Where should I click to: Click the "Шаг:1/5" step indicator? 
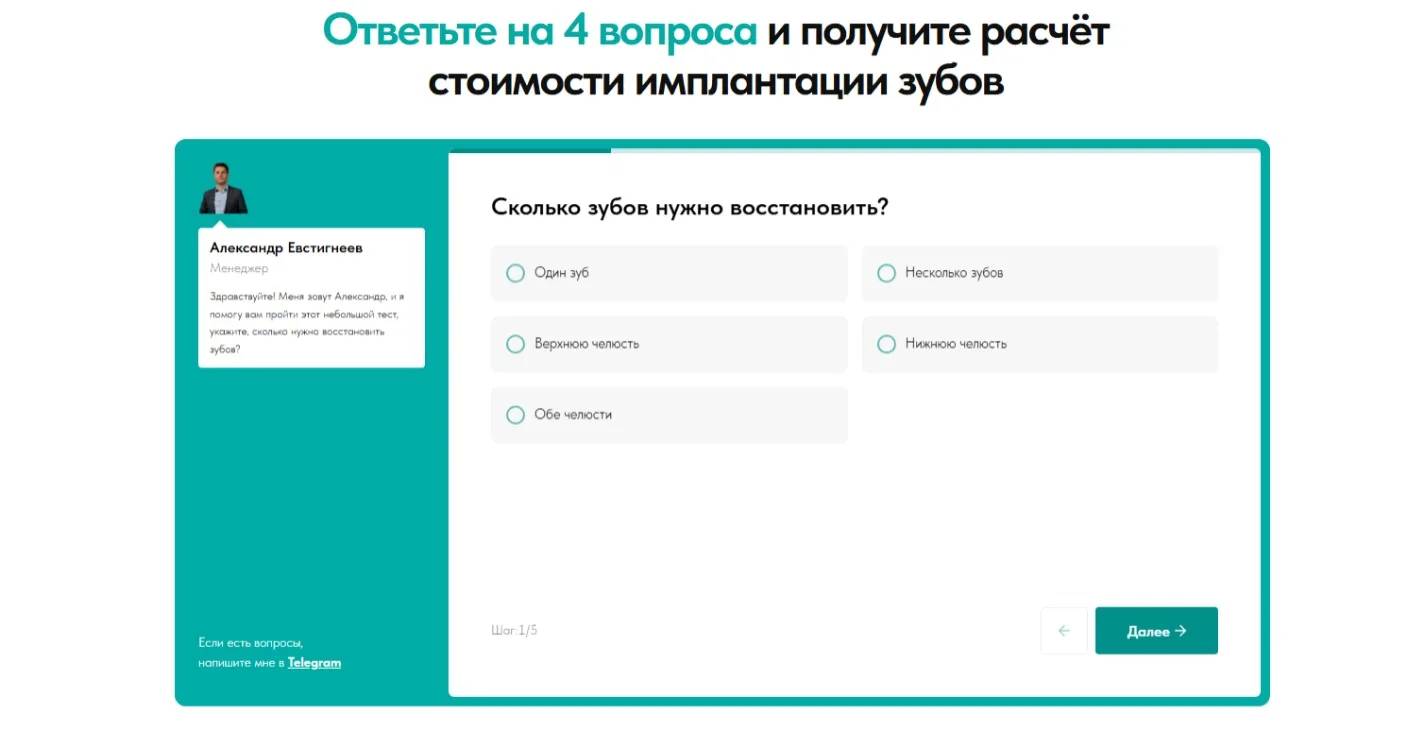[x=514, y=631]
